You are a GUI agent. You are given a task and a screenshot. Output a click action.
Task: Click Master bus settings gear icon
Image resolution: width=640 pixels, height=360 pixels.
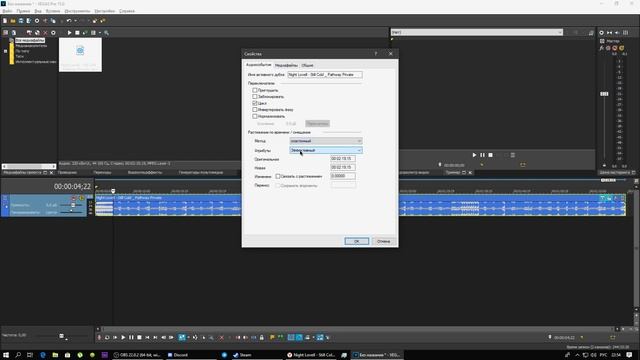601,33
